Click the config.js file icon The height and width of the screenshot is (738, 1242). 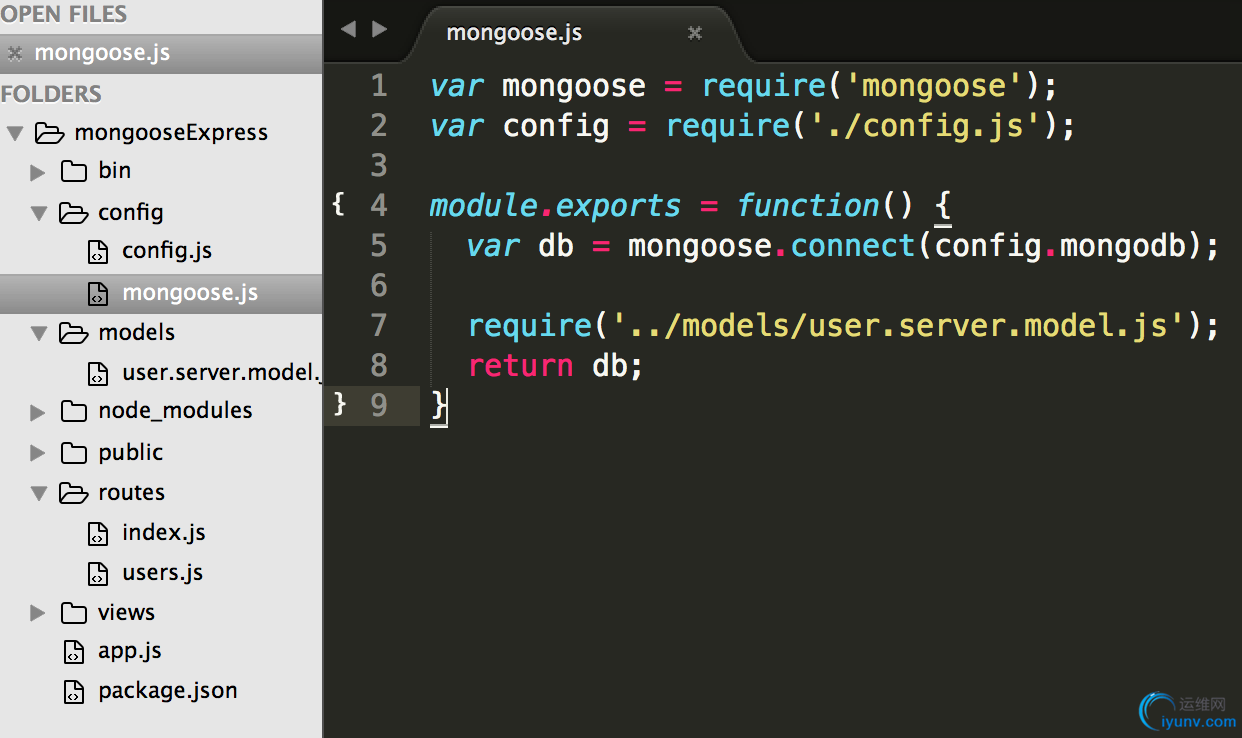click(97, 252)
